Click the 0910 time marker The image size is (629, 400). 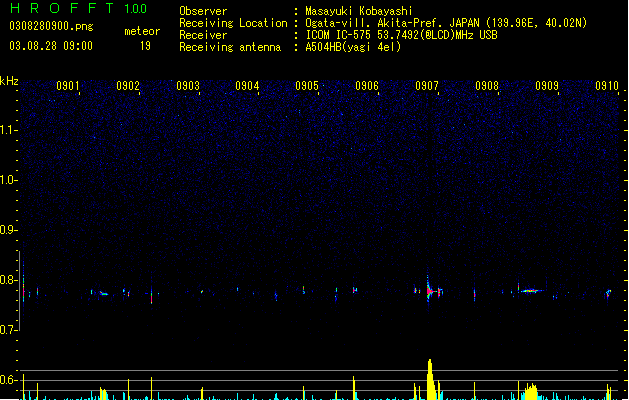607,86
